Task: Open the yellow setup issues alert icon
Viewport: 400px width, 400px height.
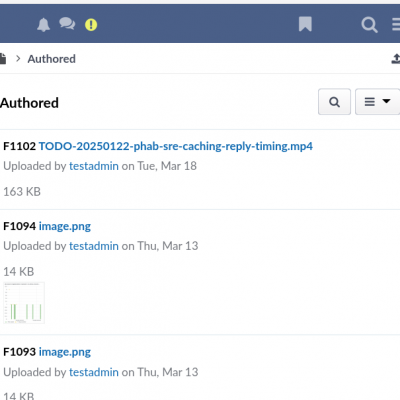Action: pyautogui.click(x=91, y=25)
